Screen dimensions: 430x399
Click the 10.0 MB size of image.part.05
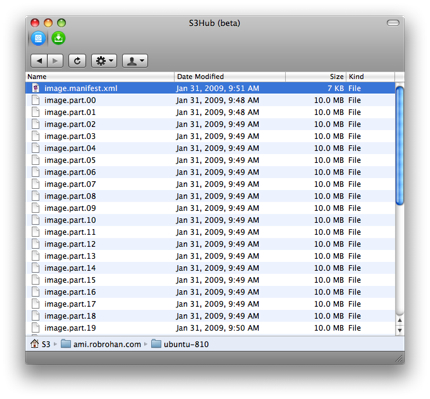(329, 160)
